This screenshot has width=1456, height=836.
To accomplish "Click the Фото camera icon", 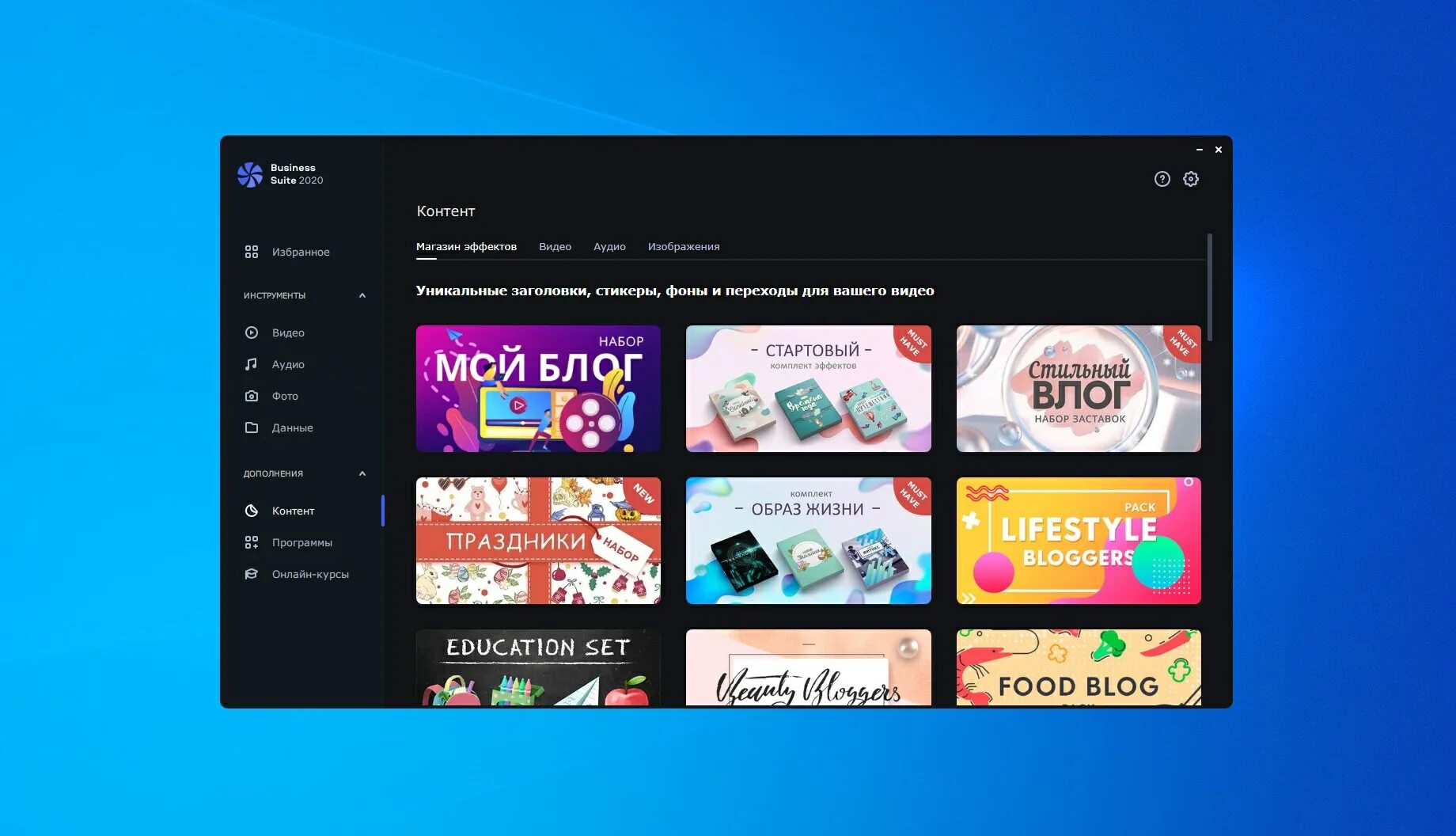I will pos(252,396).
